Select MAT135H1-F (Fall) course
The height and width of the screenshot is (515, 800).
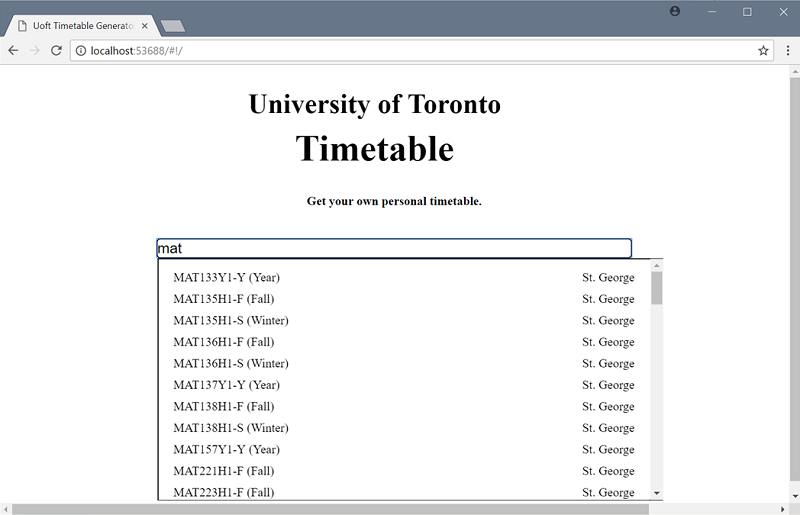coord(404,299)
